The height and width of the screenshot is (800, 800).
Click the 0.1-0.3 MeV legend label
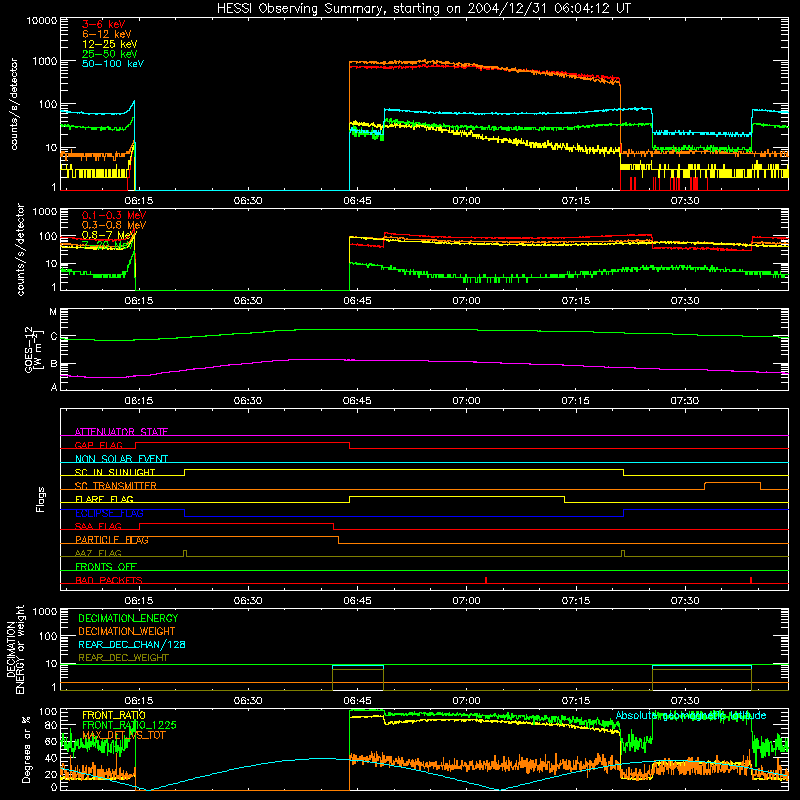[114, 215]
